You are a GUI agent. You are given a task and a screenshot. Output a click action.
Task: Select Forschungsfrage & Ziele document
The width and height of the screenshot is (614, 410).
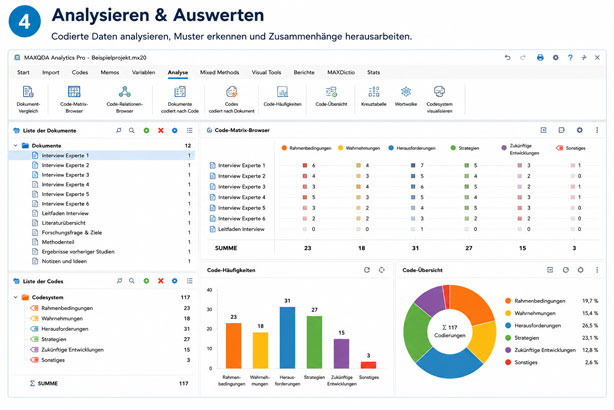(x=101, y=233)
